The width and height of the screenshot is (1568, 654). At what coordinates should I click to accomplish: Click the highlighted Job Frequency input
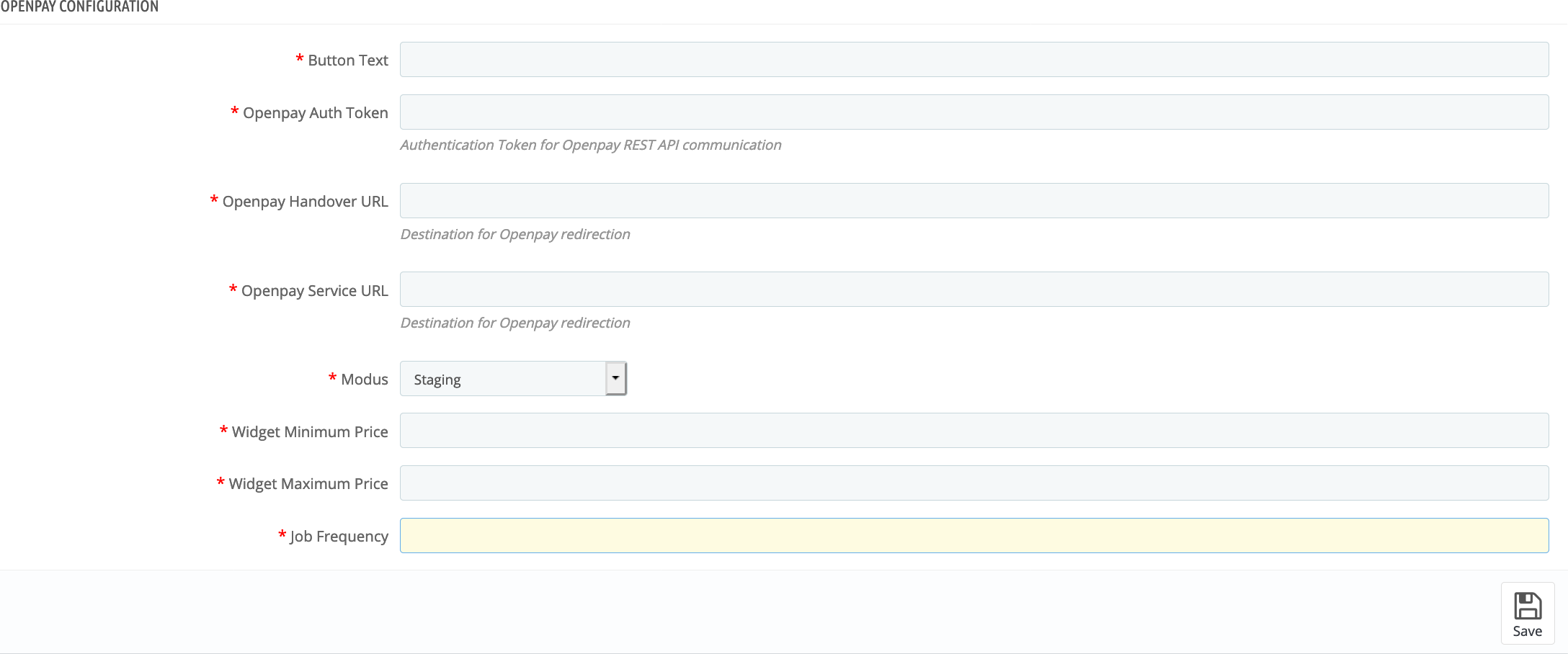pyautogui.click(x=974, y=536)
